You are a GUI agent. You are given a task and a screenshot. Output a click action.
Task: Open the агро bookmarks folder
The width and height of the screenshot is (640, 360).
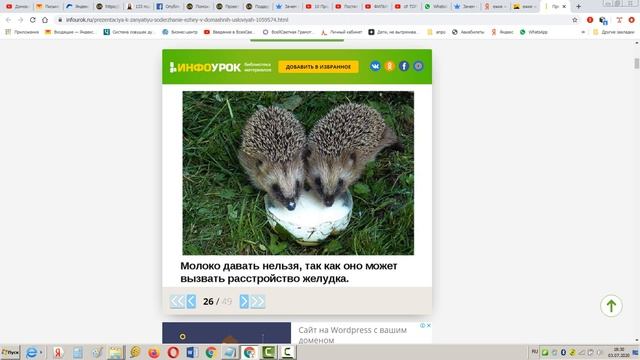pyautogui.click(x=436, y=32)
